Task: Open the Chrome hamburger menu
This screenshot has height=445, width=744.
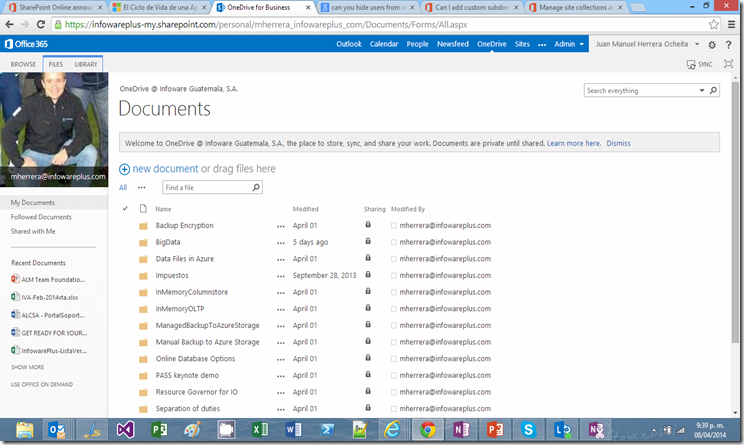Action: click(x=731, y=25)
